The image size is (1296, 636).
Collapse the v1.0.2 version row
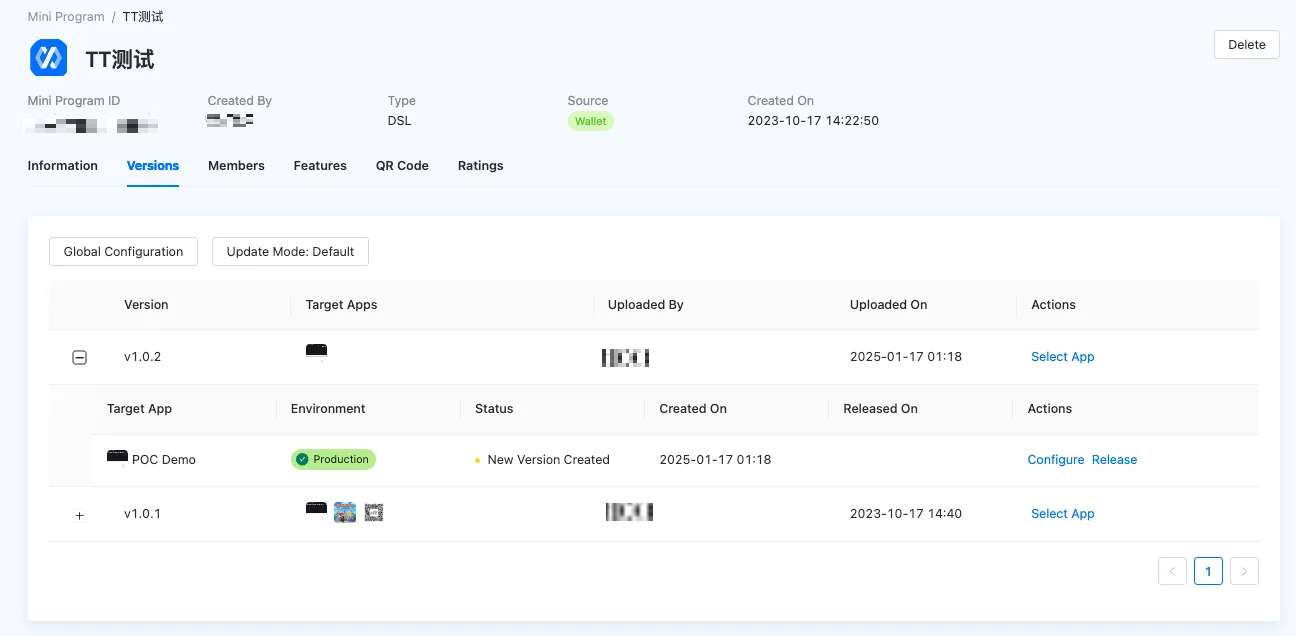[x=80, y=358]
